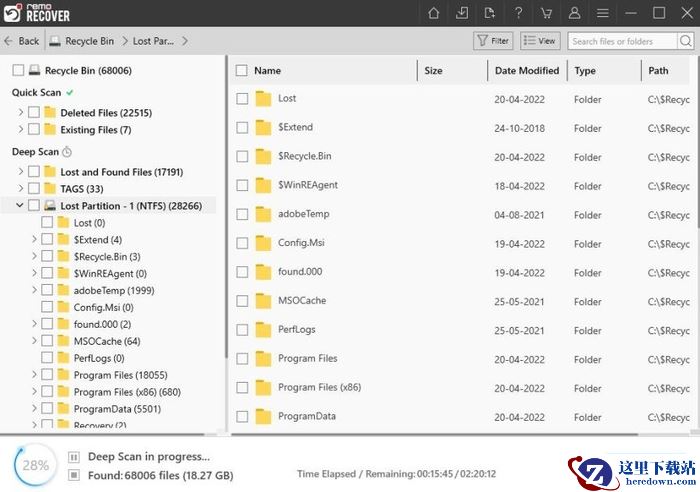The image size is (700, 492).
Task: Sort by the Type column header
Action: 585,71
